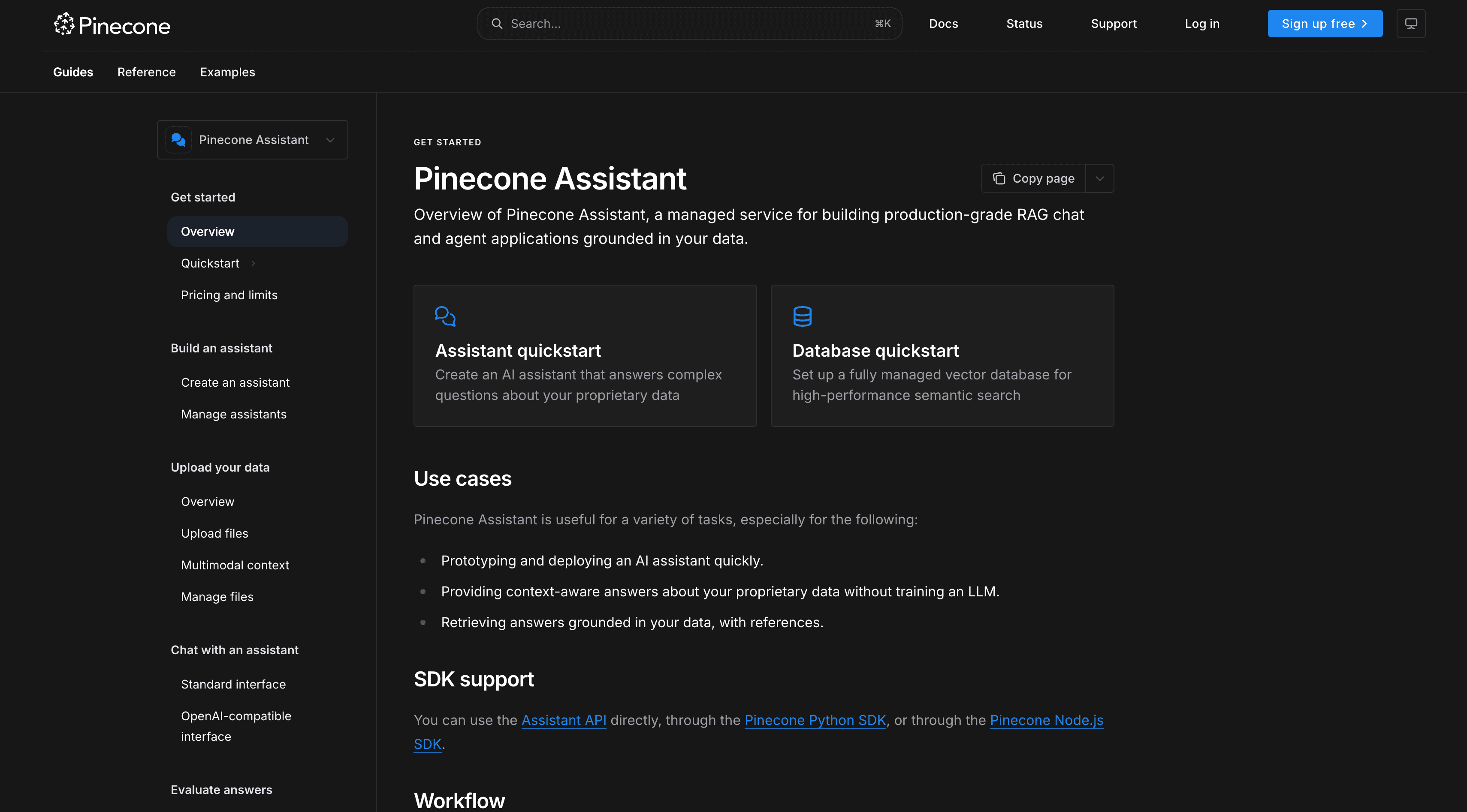The width and height of the screenshot is (1467, 812).
Task: Click the Sign up free button
Action: pyautogui.click(x=1325, y=24)
